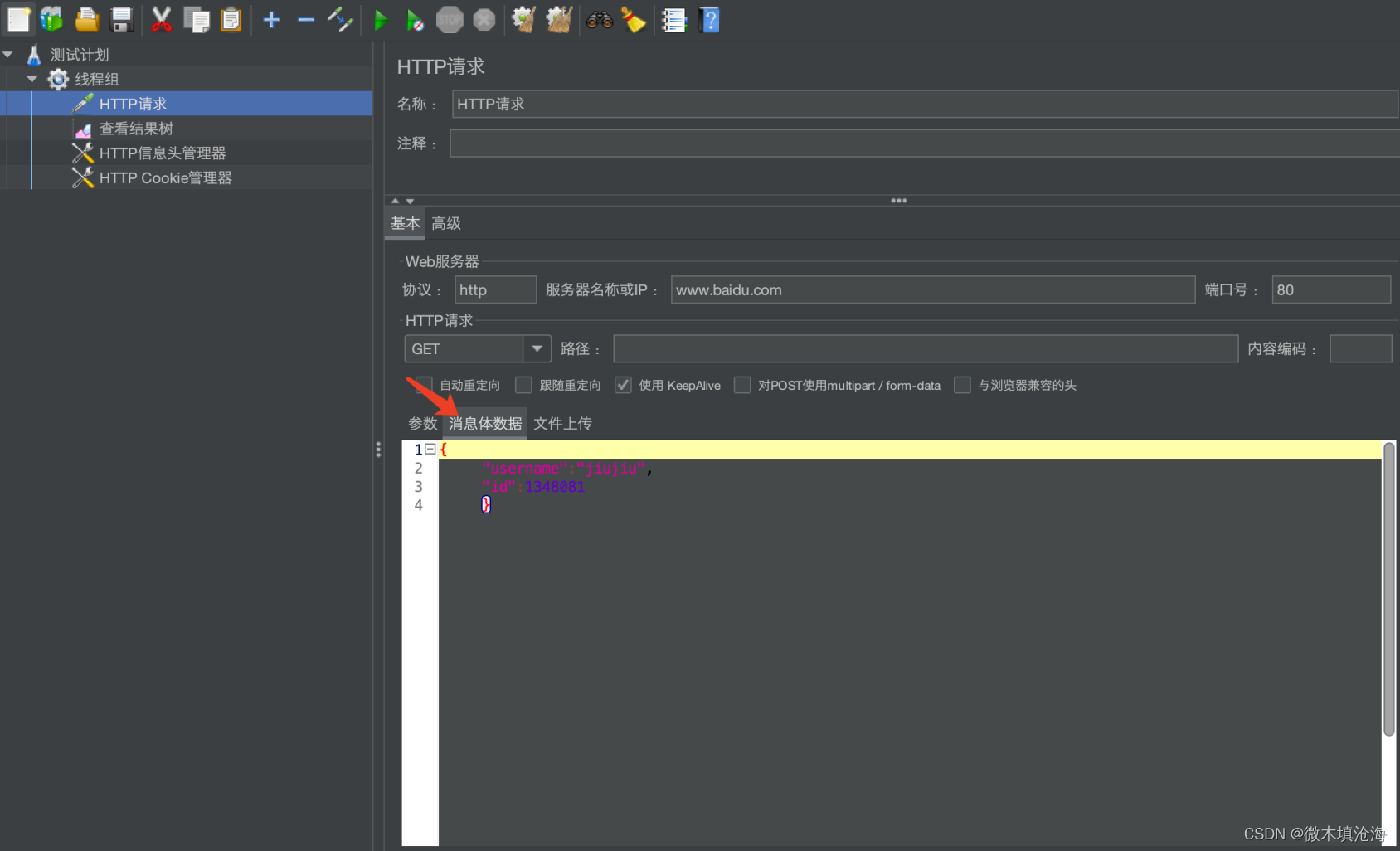Click the plus Expand All icon

271,19
